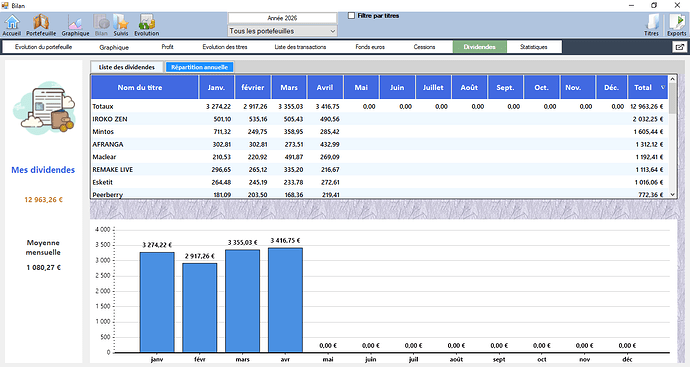Viewport: 690px width, 367px height.
Task: Select the Peerberry row
Action: tap(380, 194)
